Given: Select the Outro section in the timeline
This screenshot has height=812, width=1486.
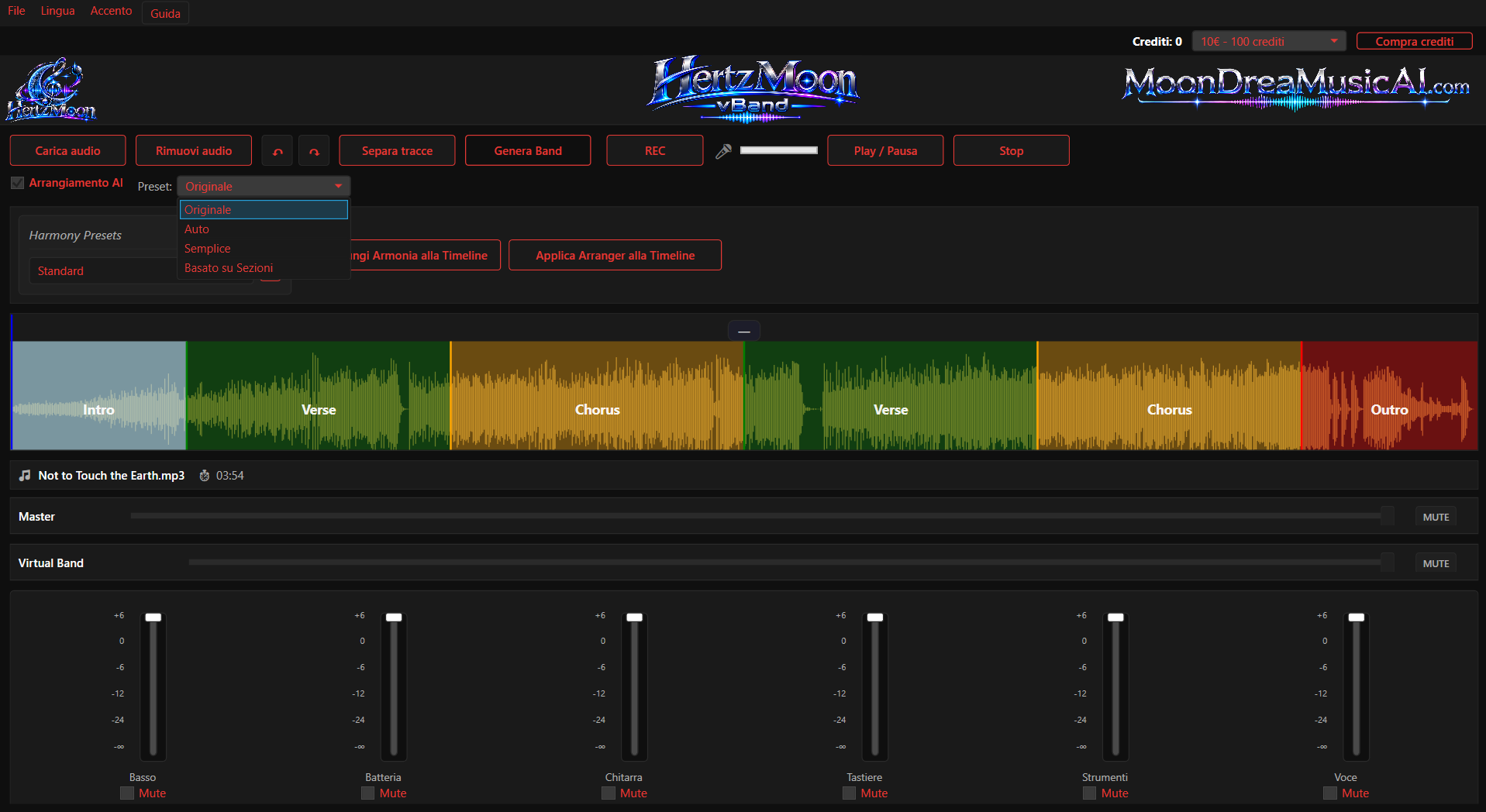Looking at the screenshot, I should click(1390, 396).
